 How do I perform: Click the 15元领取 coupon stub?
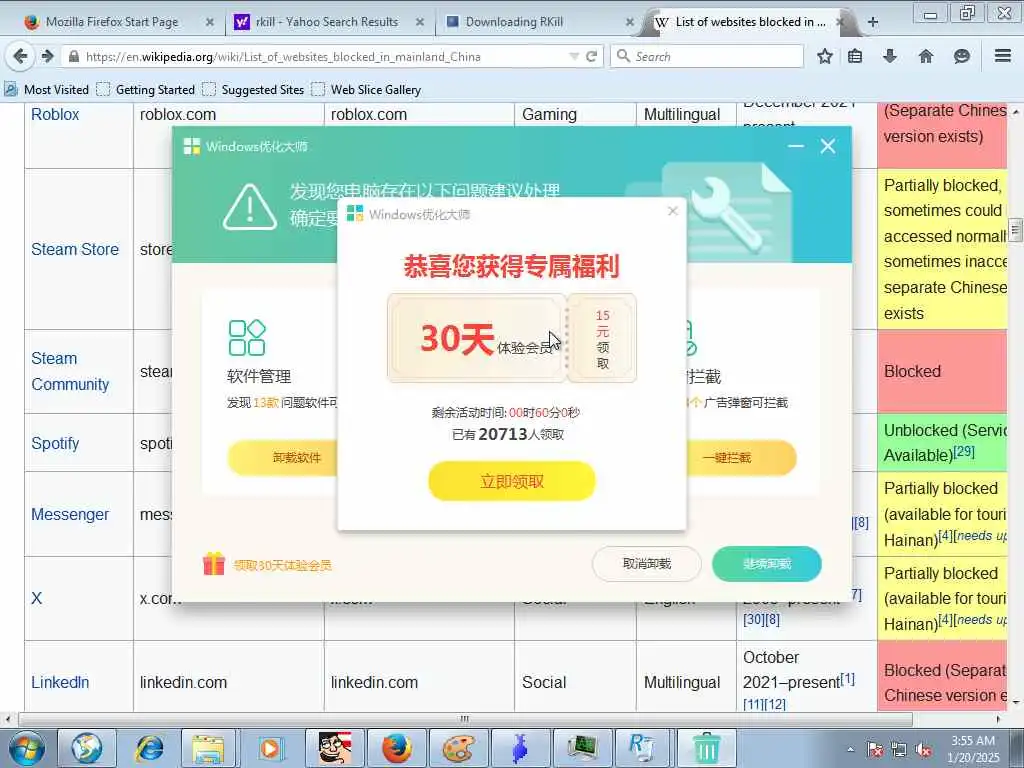point(602,338)
